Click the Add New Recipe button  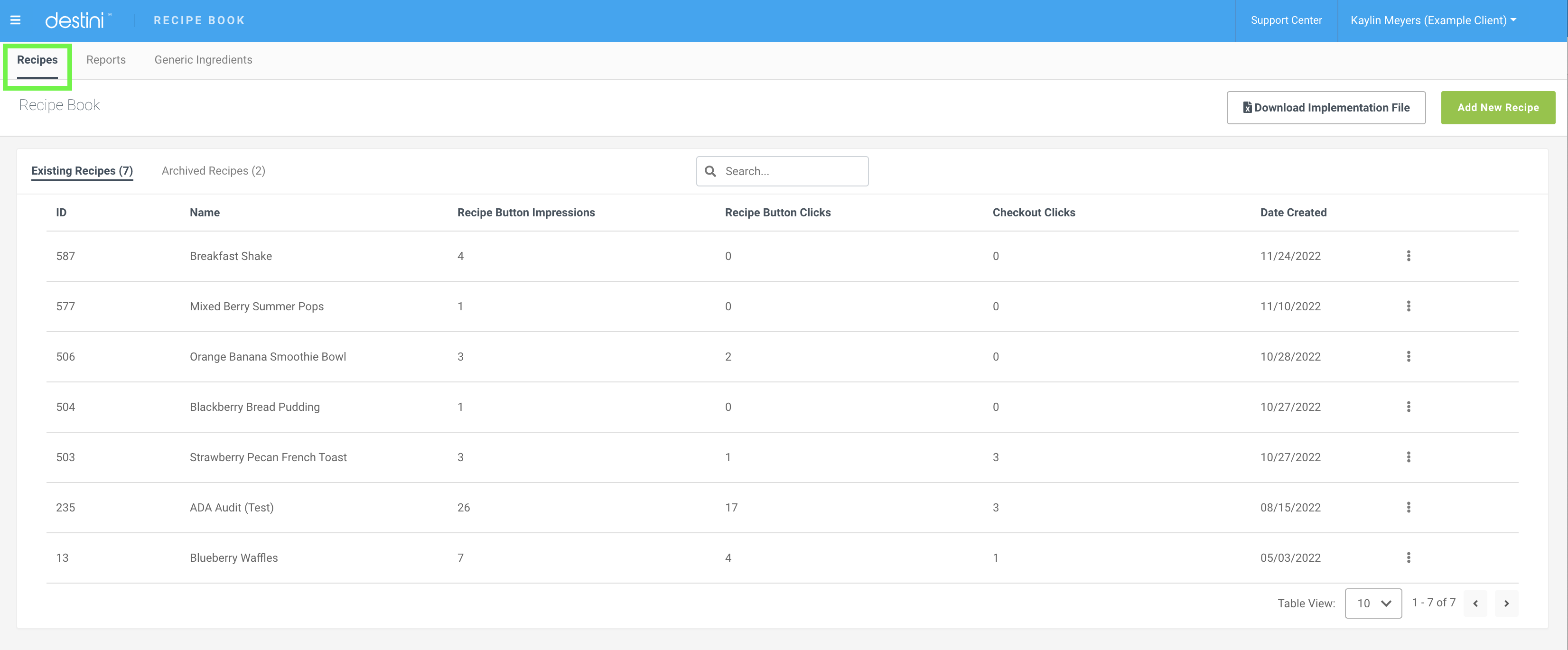click(1497, 108)
